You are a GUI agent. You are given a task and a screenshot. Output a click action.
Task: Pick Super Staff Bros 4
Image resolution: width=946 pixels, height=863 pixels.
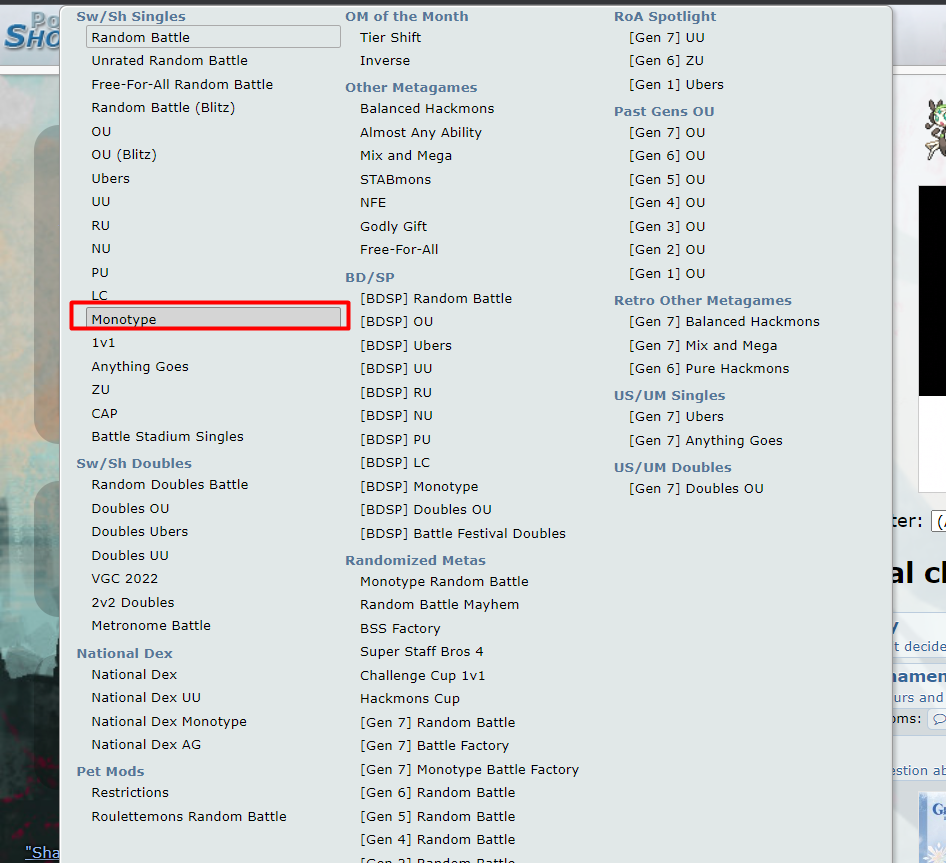coord(422,651)
